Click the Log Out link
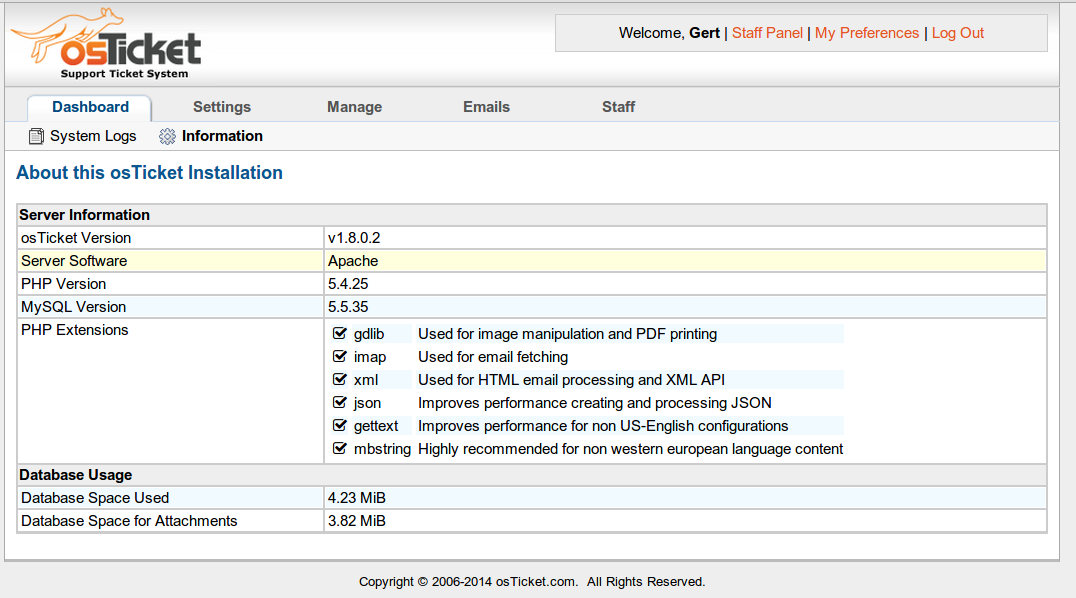Screen dimensions: 1076x598 tap(957, 33)
